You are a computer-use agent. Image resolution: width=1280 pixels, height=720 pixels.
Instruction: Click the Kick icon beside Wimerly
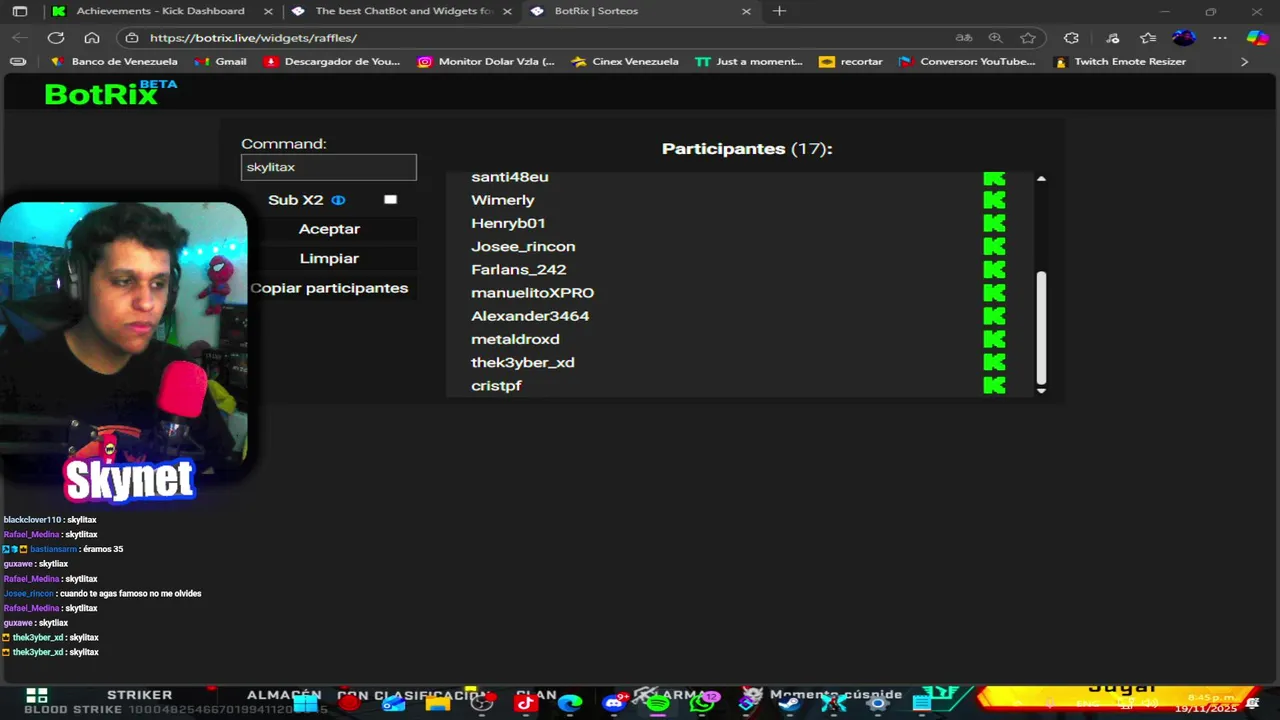click(x=994, y=200)
